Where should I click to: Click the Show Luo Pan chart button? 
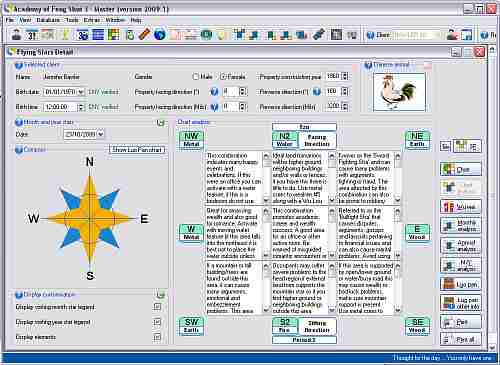click(137, 150)
